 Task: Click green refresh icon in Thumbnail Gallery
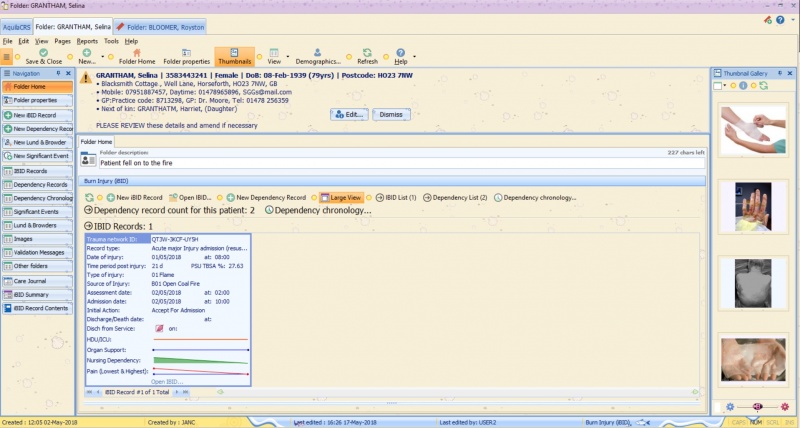763,86
